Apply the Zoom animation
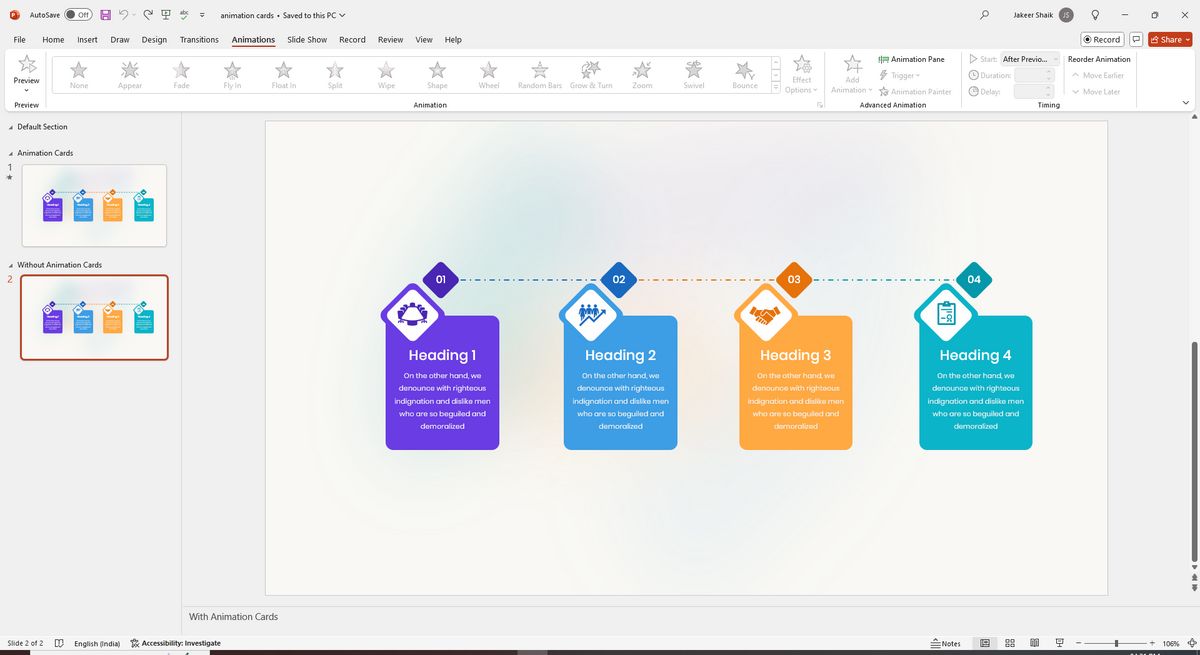 [x=641, y=72]
